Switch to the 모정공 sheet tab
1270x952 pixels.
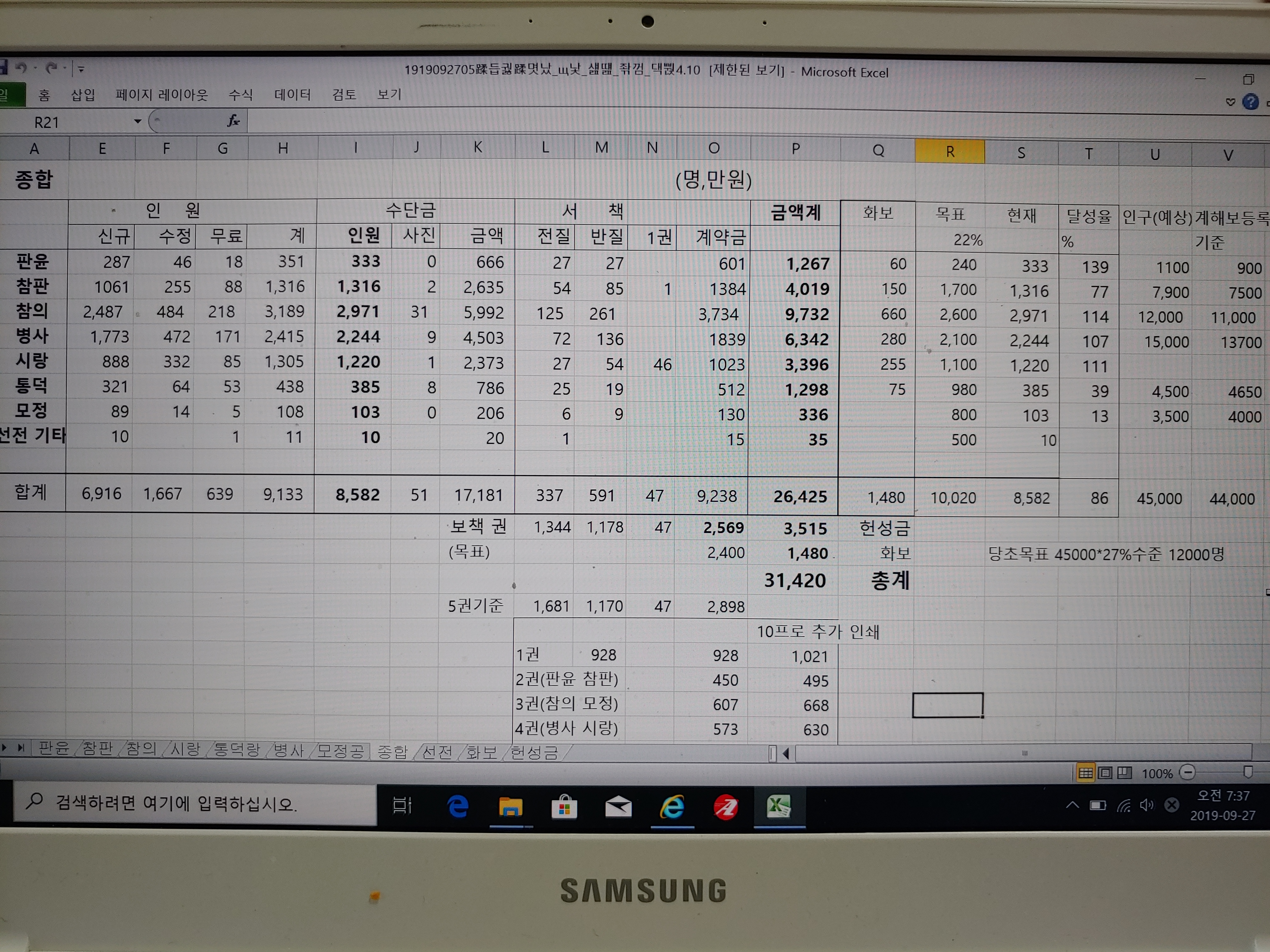340,751
